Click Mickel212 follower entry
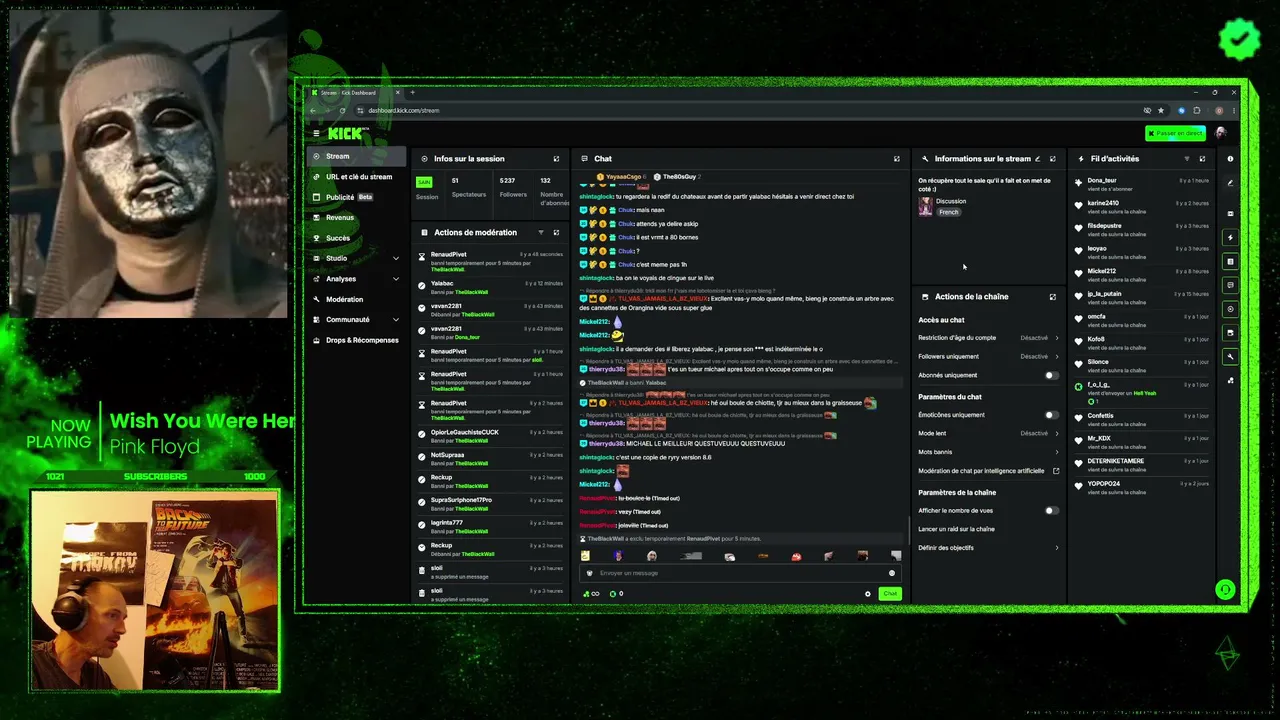 (x=1102, y=271)
